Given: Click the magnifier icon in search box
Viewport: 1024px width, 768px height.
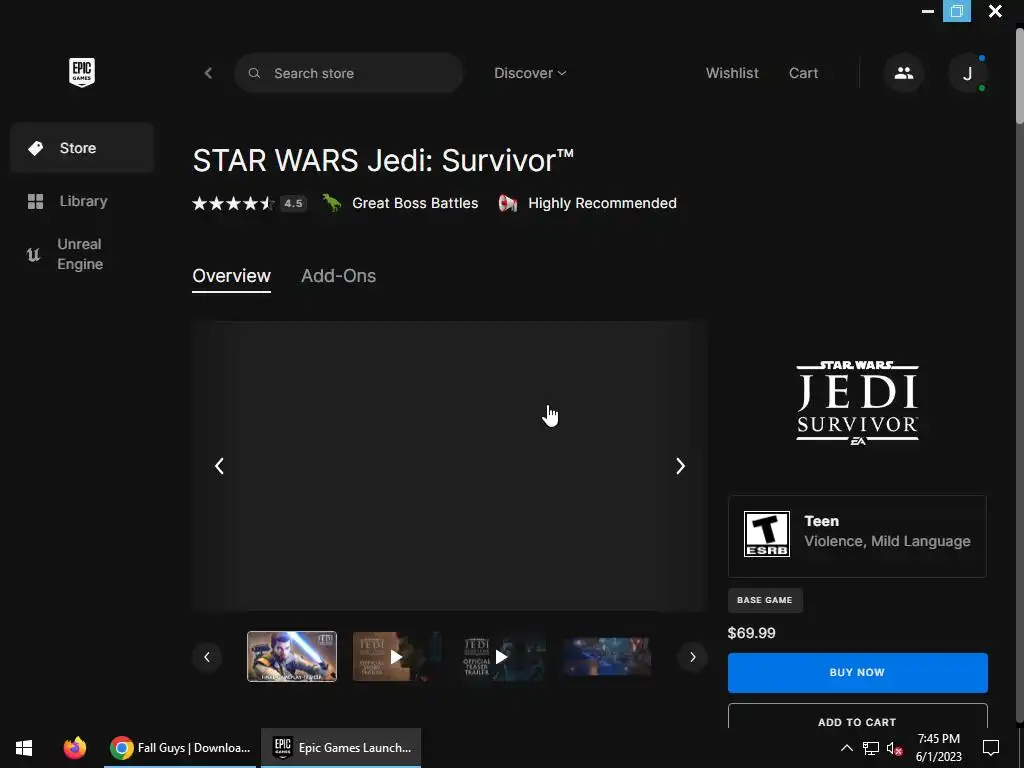Looking at the screenshot, I should pos(254,73).
